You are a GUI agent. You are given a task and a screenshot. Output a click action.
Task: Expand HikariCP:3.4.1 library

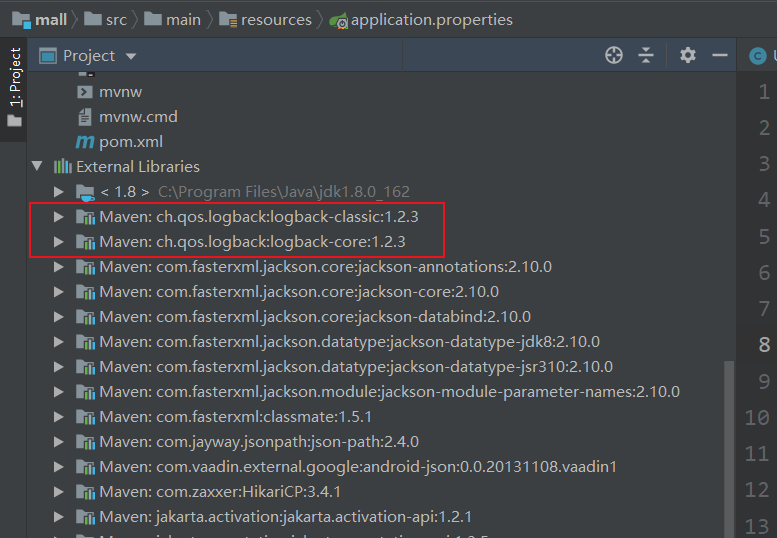pos(58,491)
